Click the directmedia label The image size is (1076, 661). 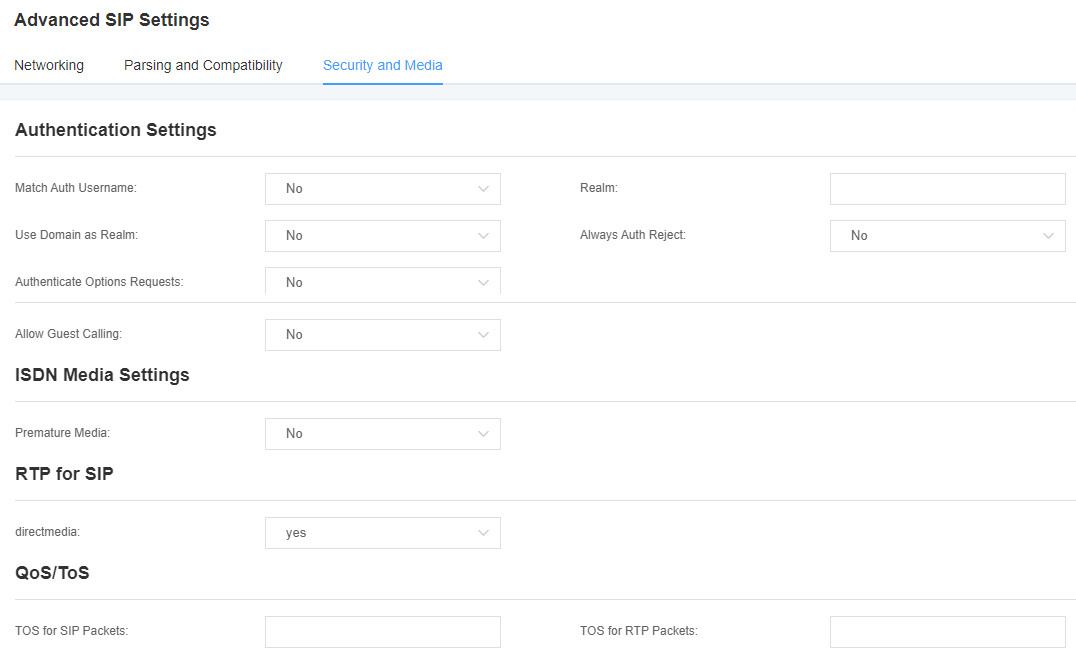(x=47, y=532)
